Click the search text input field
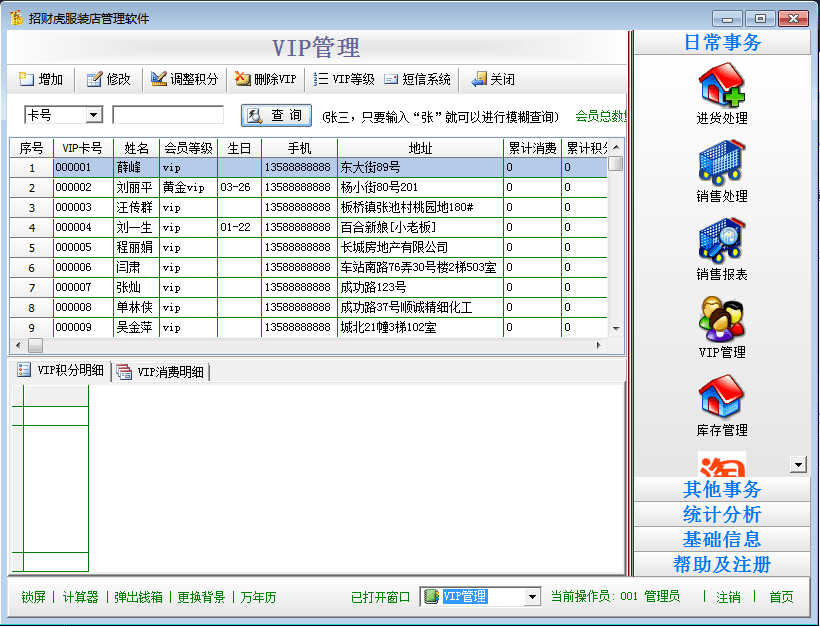 [x=167, y=116]
